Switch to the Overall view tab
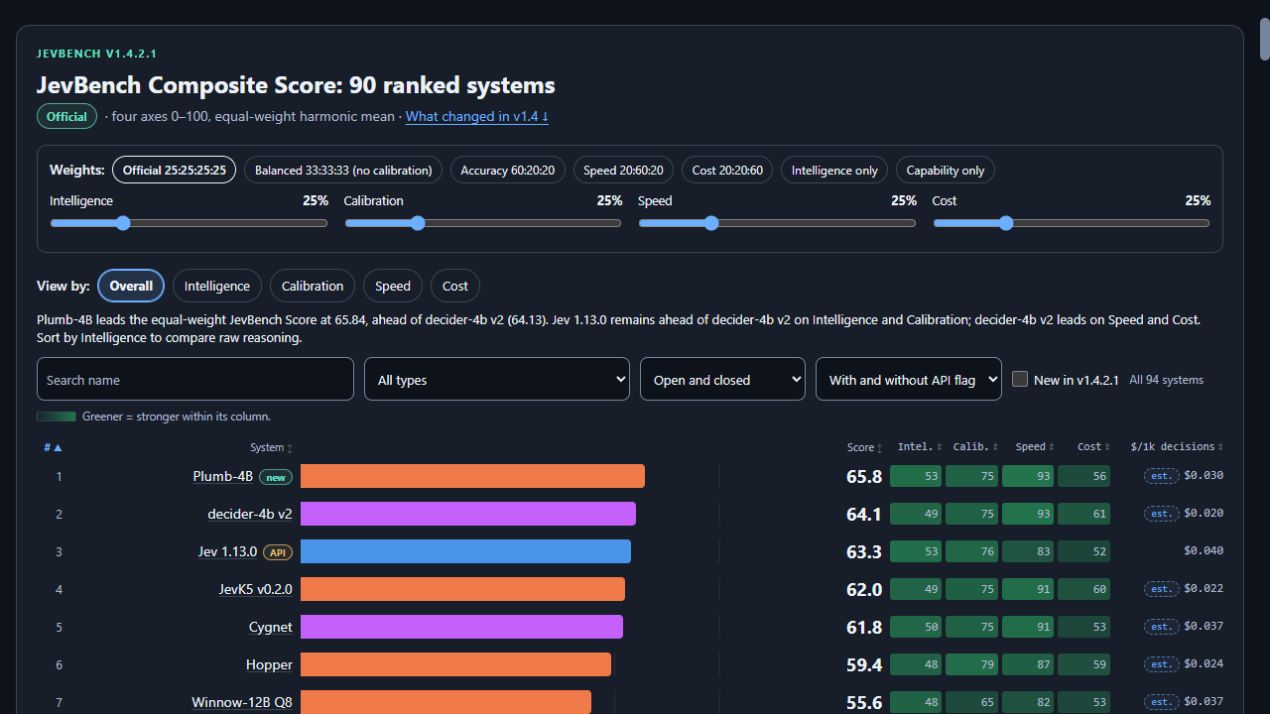Image resolution: width=1270 pixels, height=714 pixels. [x=131, y=286]
